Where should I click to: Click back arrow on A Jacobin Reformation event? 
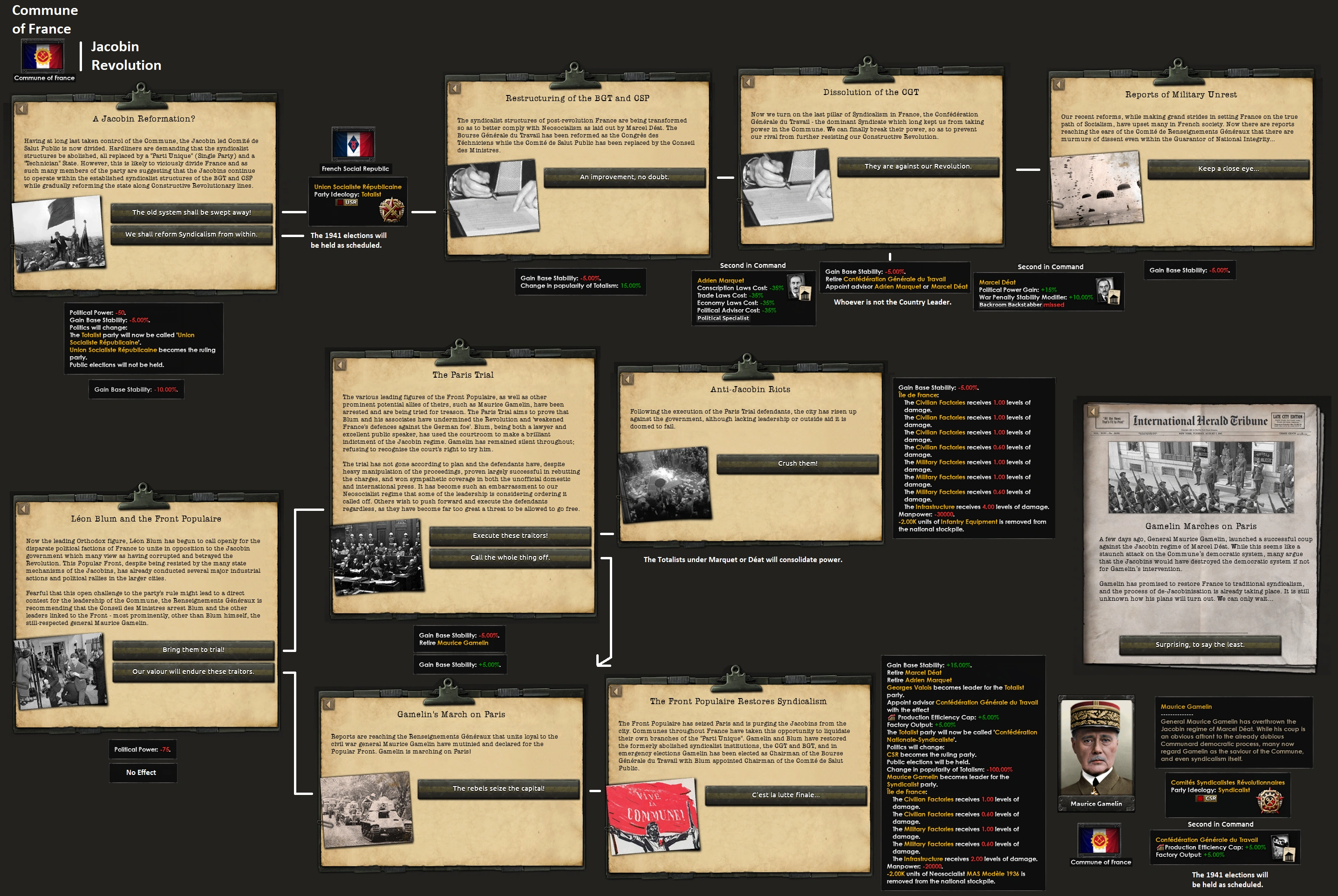click(22, 109)
